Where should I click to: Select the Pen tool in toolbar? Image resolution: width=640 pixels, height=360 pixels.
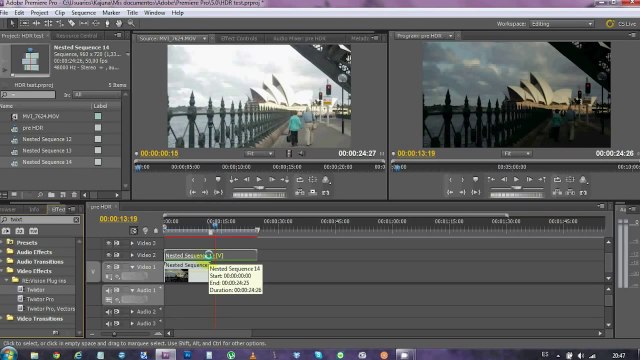[107, 23]
